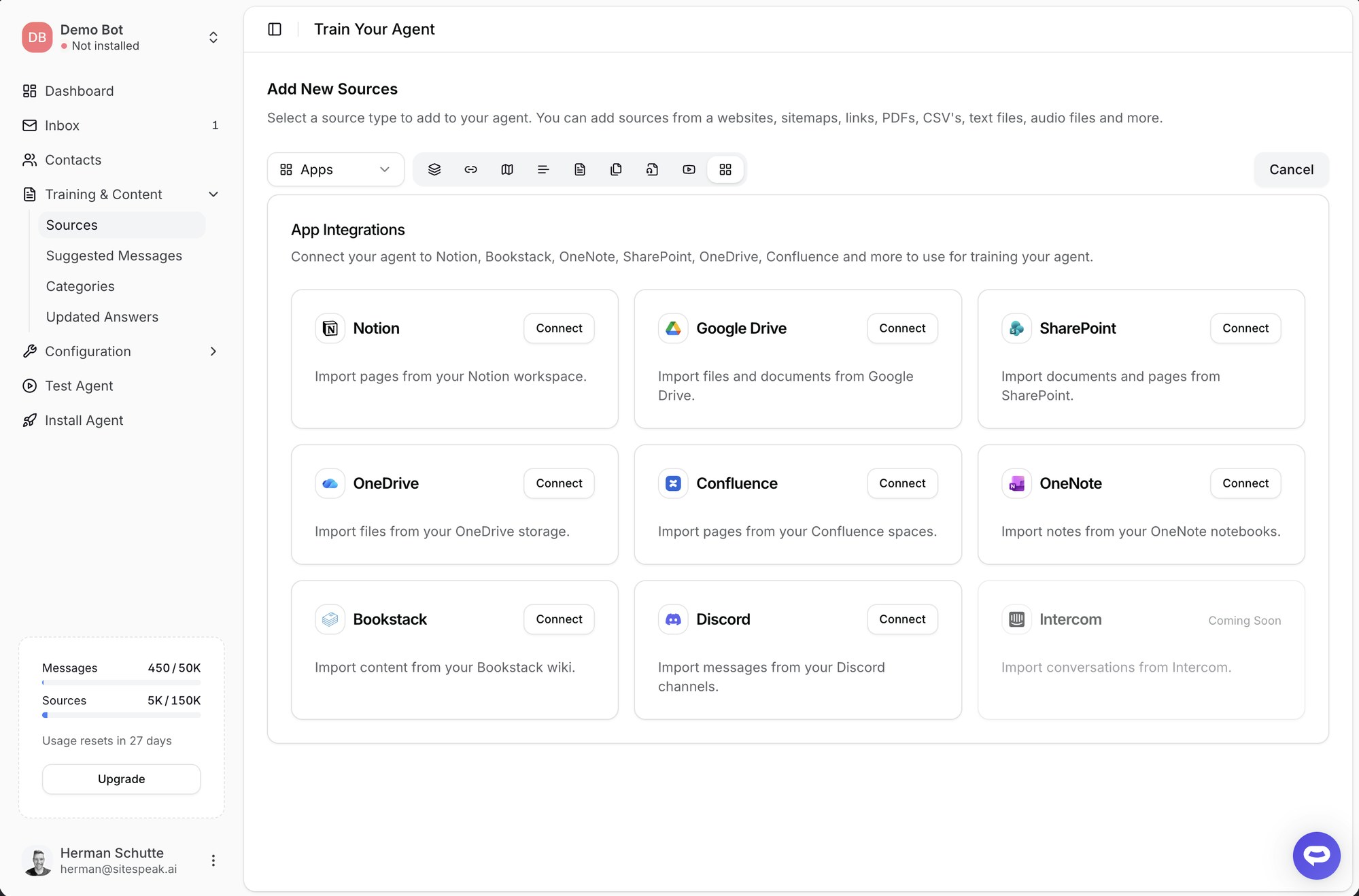The image size is (1359, 896).
Task: Cancel adding a new source
Action: click(1290, 169)
